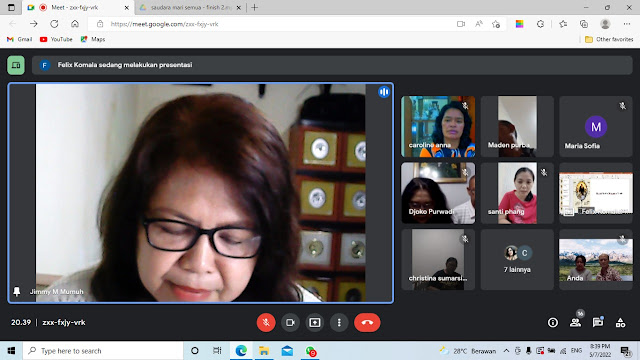
Task: Switch to the Meet browser tab
Action: [78, 7]
